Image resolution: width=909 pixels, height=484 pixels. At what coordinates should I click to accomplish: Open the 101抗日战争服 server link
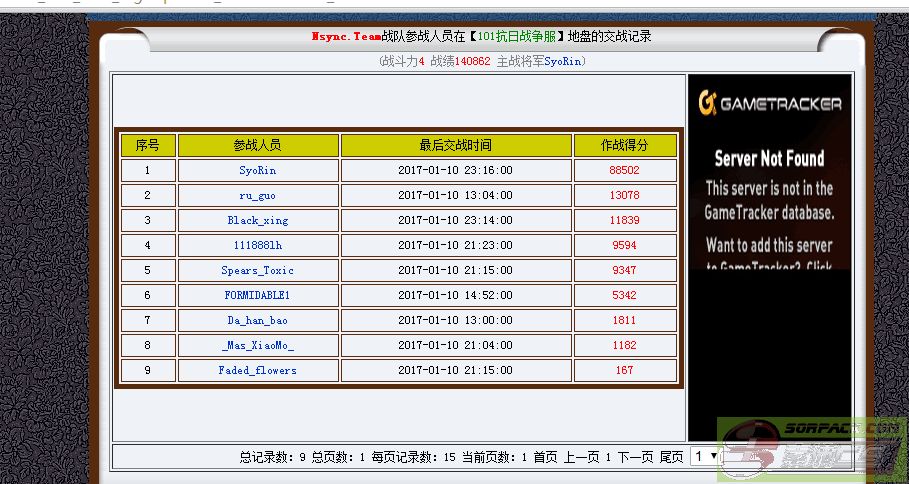[516, 36]
